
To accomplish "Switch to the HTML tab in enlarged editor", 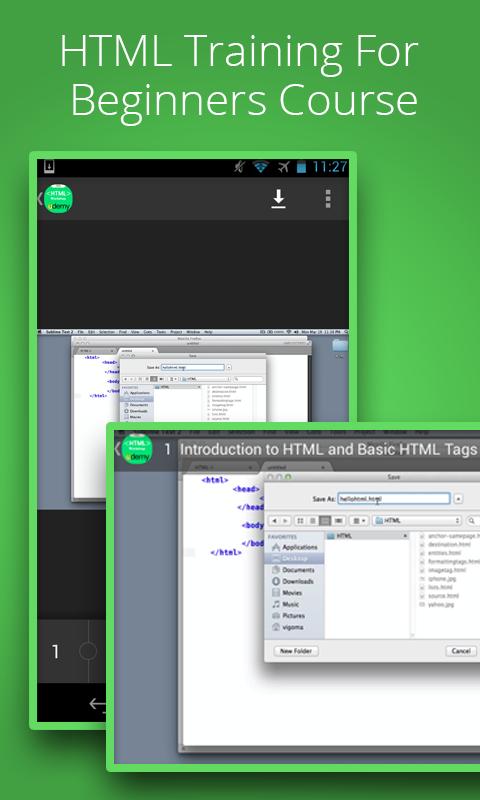I will pyautogui.click(x=222, y=467).
